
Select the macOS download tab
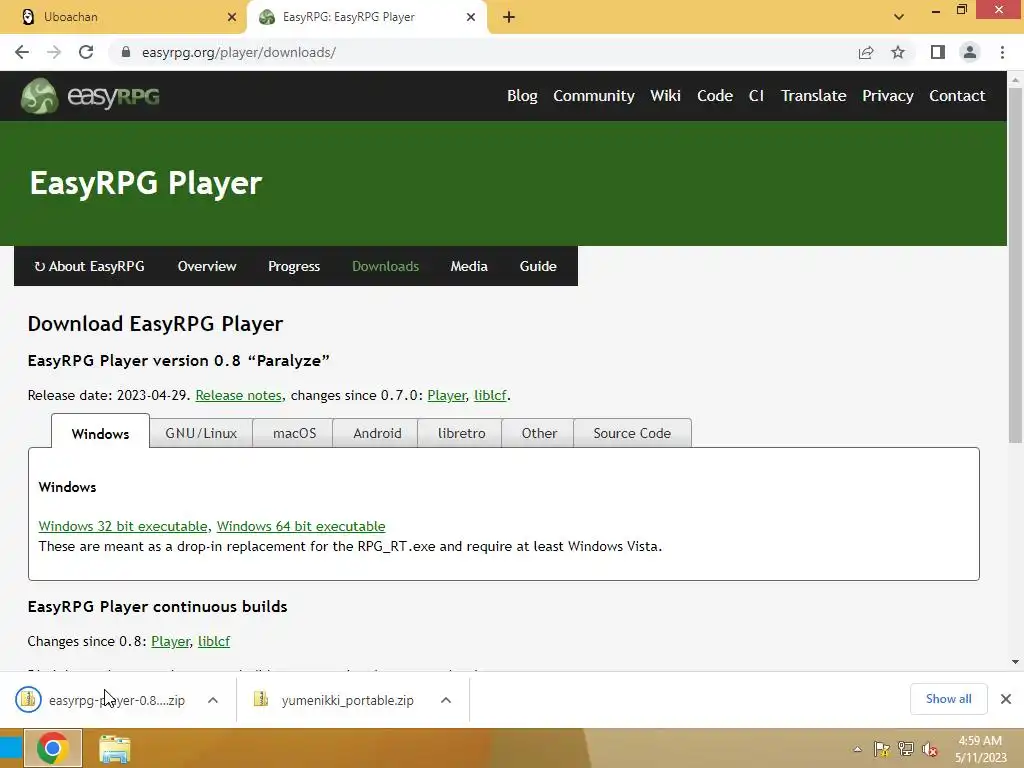[x=295, y=434]
